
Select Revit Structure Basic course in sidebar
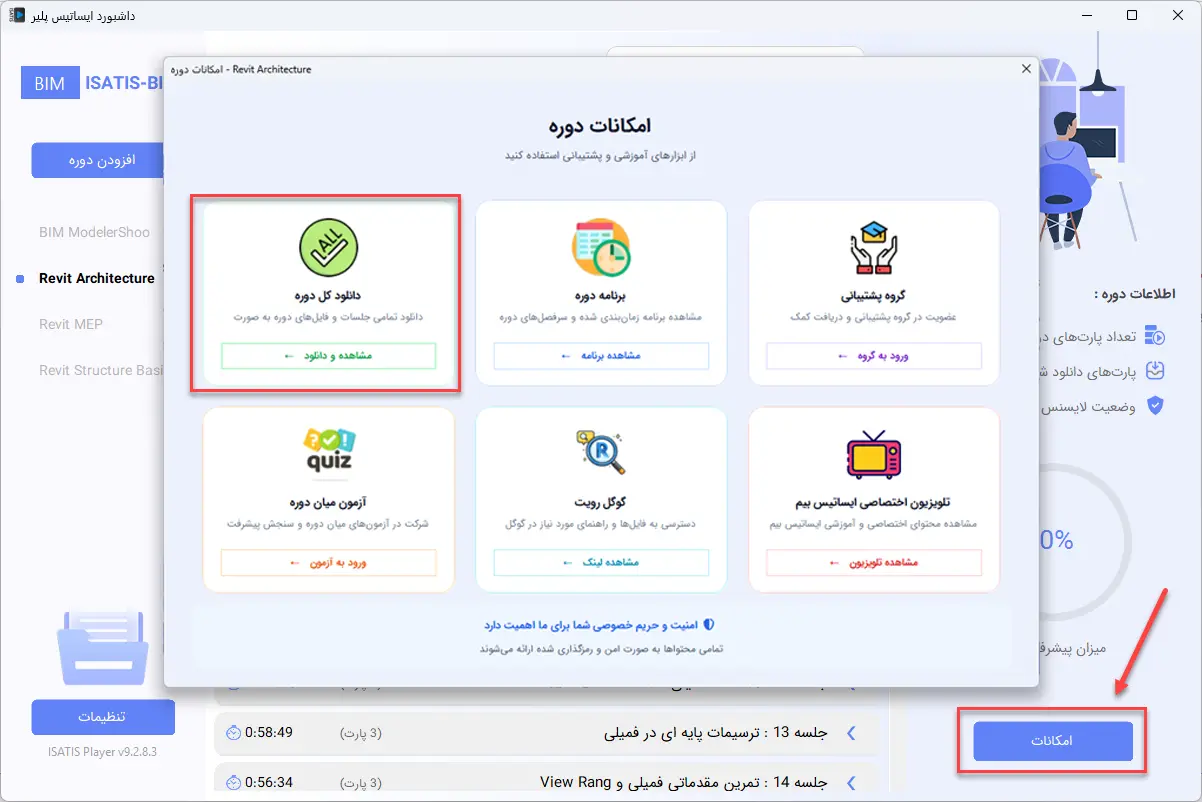tap(100, 370)
